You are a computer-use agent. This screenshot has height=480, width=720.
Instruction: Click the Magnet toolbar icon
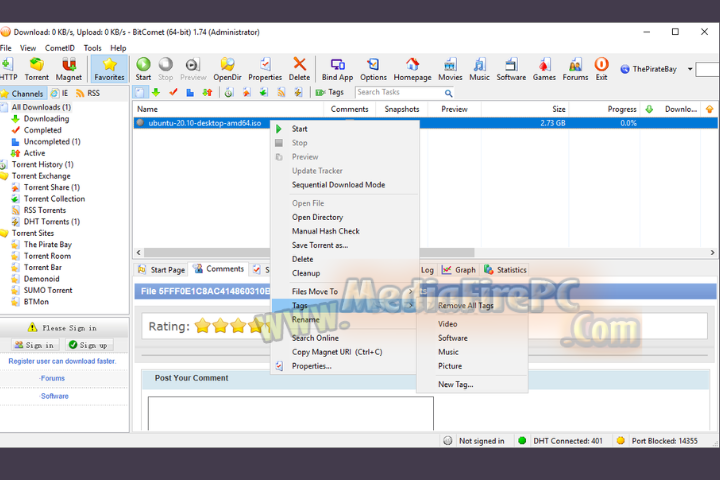[x=68, y=69]
